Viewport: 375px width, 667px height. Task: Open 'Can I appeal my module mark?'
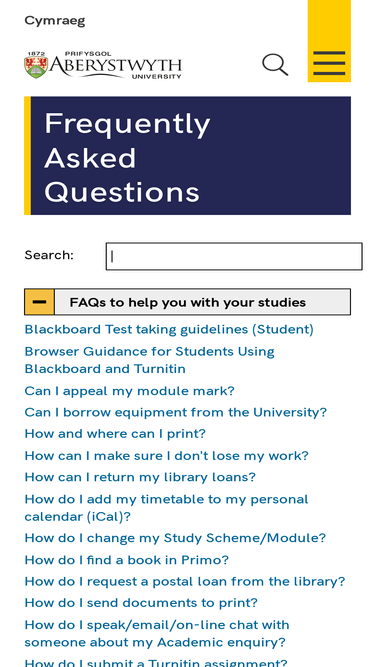coord(129,391)
